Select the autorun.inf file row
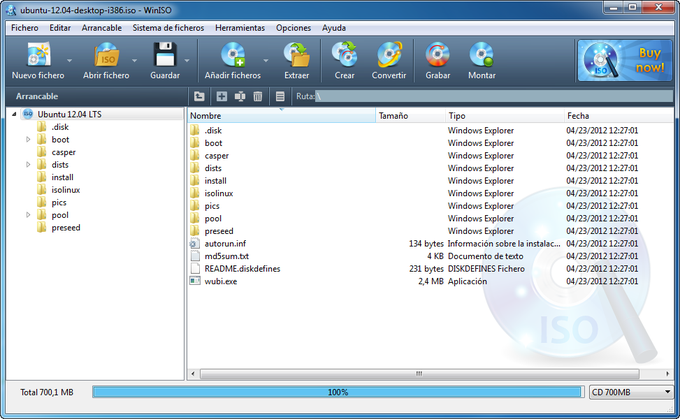Screen dimensions: 680x419 point(430,243)
